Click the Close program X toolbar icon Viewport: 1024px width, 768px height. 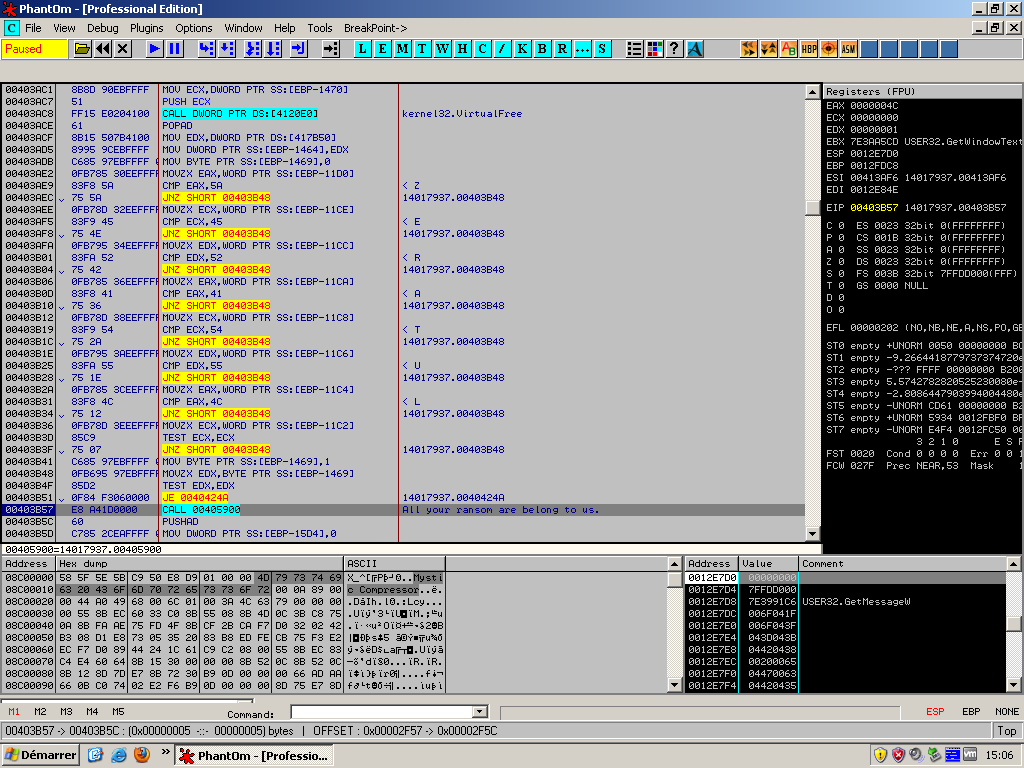(x=123, y=49)
